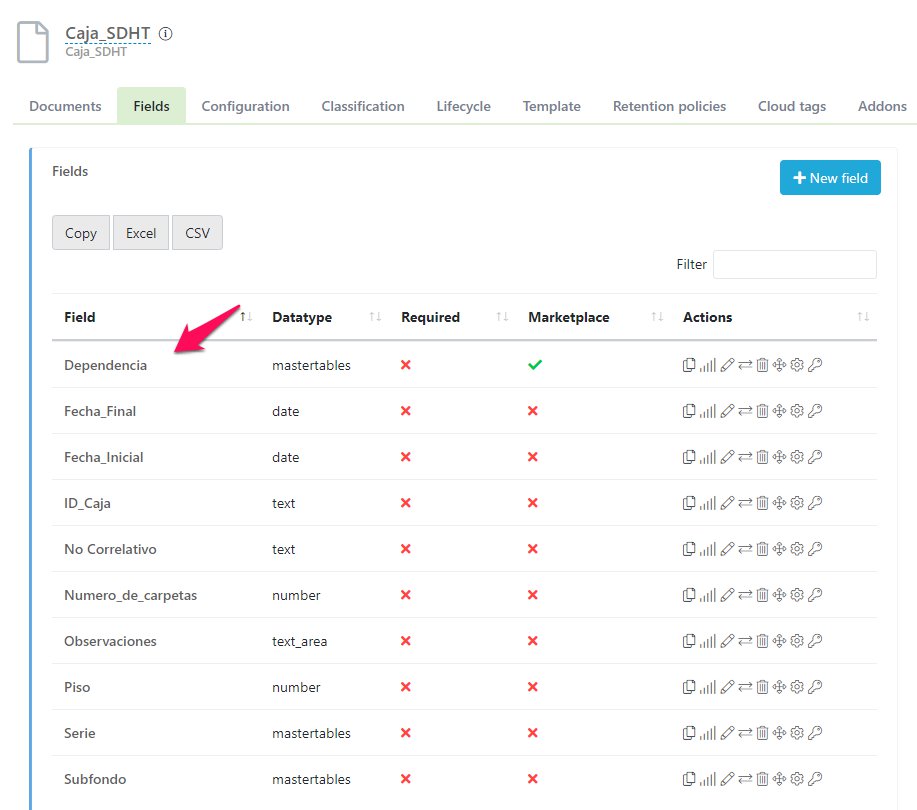Sort the table by Field column header
917x810 pixels.
pyautogui.click(x=80, y=317)
